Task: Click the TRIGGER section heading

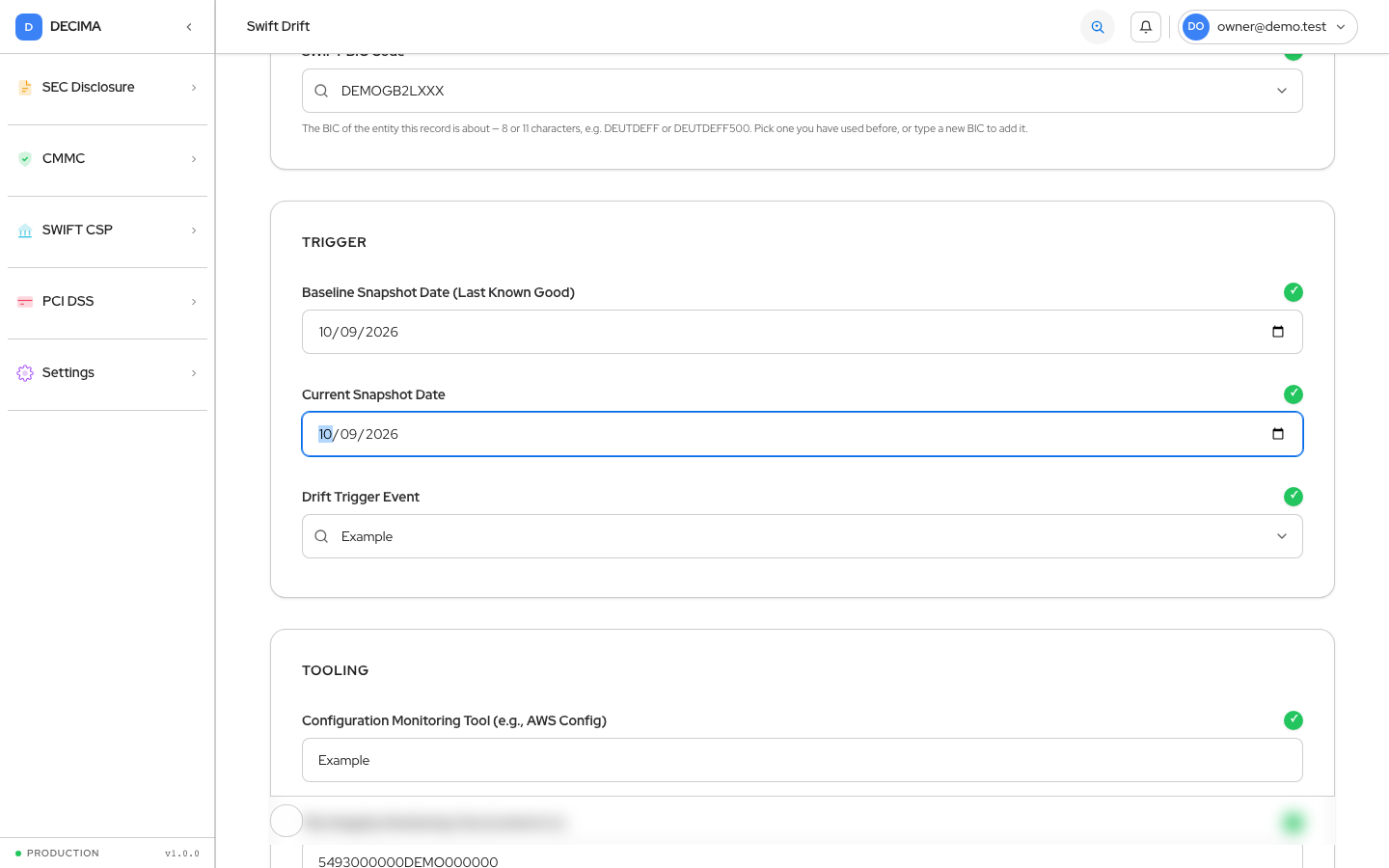Action: [334, 243]
